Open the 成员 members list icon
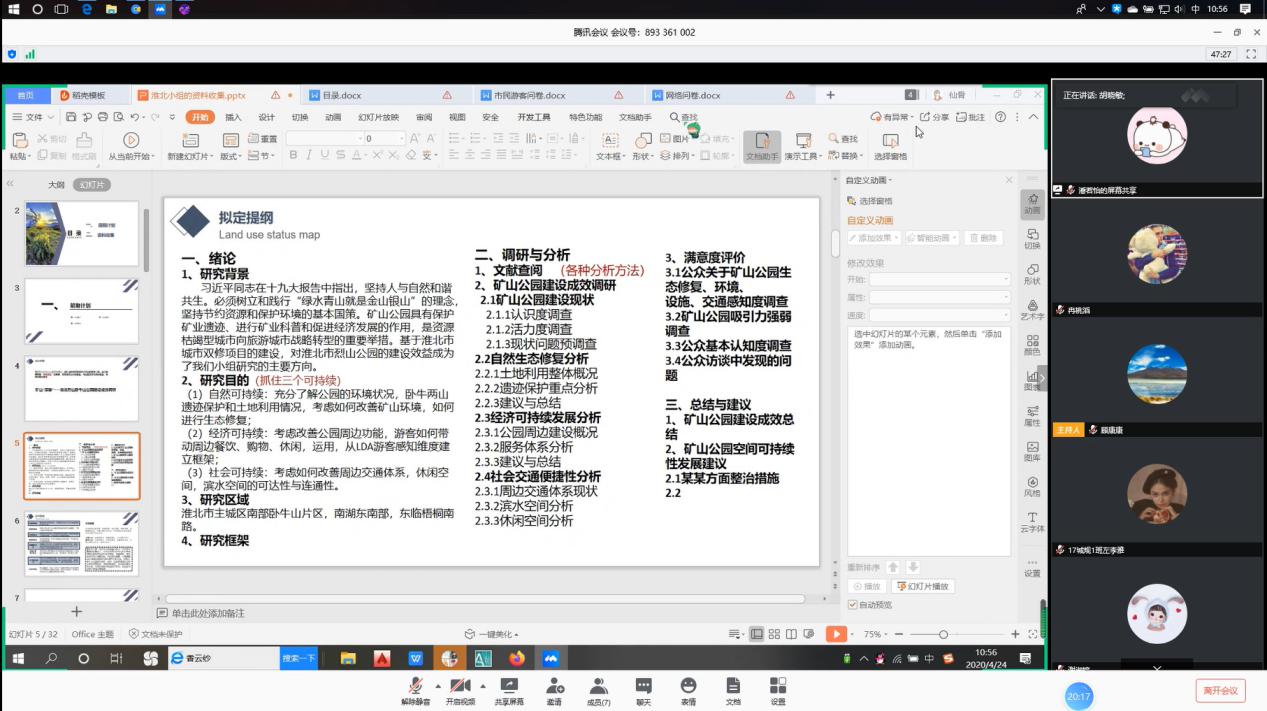1267x711 pixels. (x=598, y=686)
